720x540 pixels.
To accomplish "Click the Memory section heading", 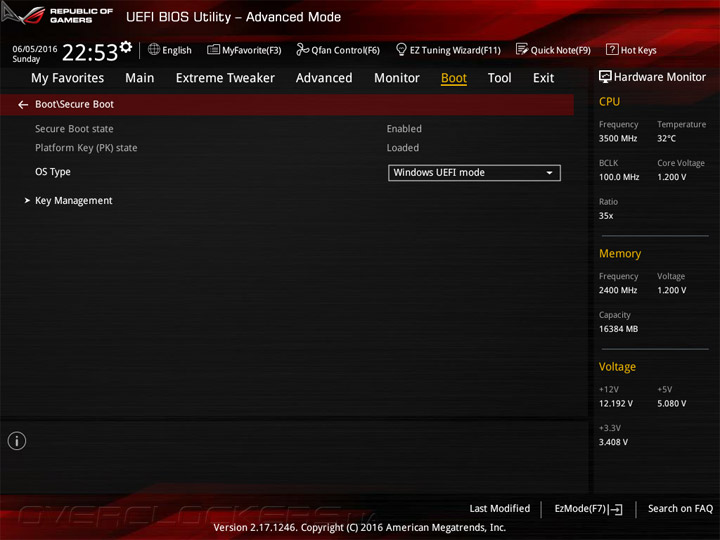I will (620, 253).
